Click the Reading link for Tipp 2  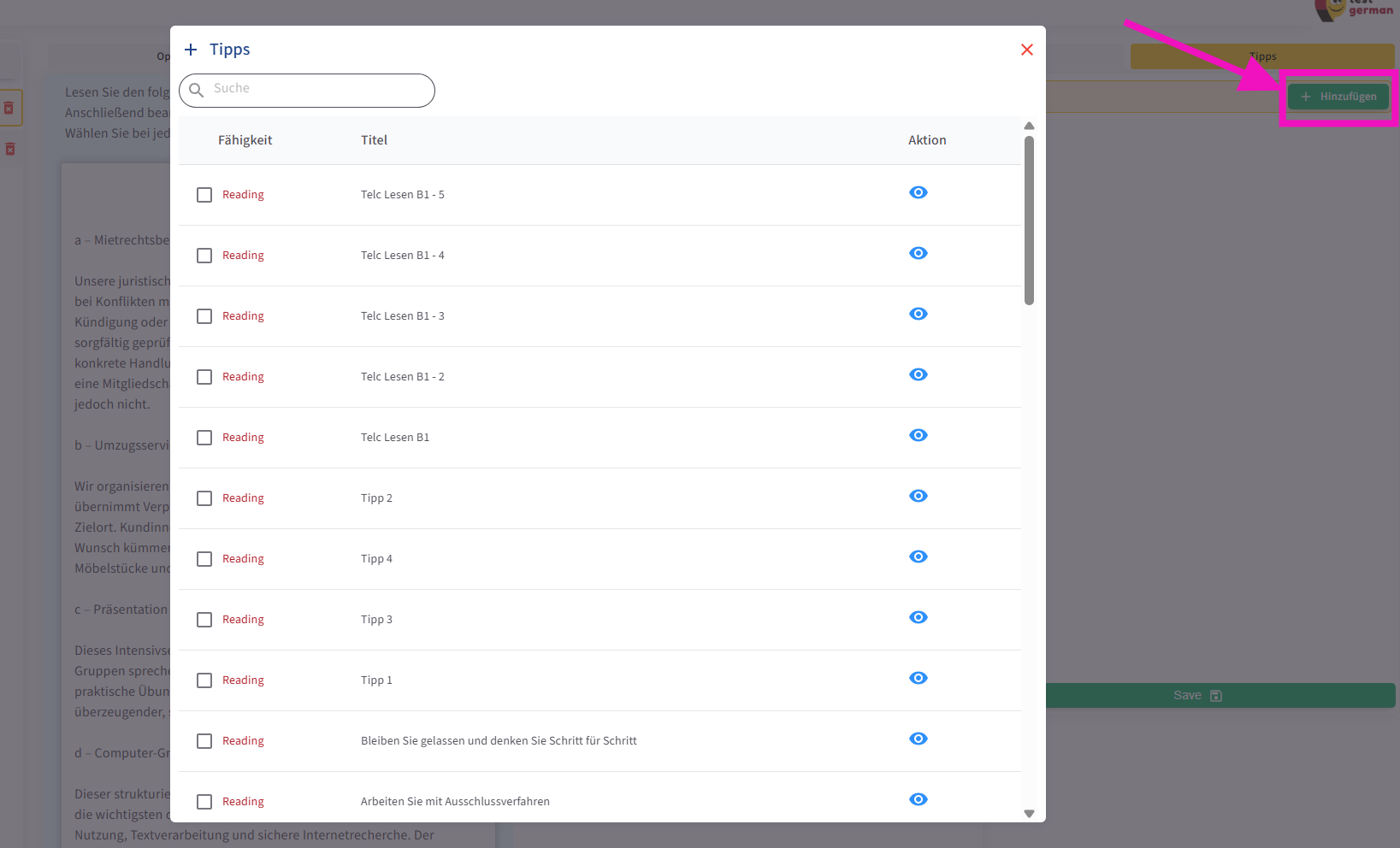tap(243, 498)
